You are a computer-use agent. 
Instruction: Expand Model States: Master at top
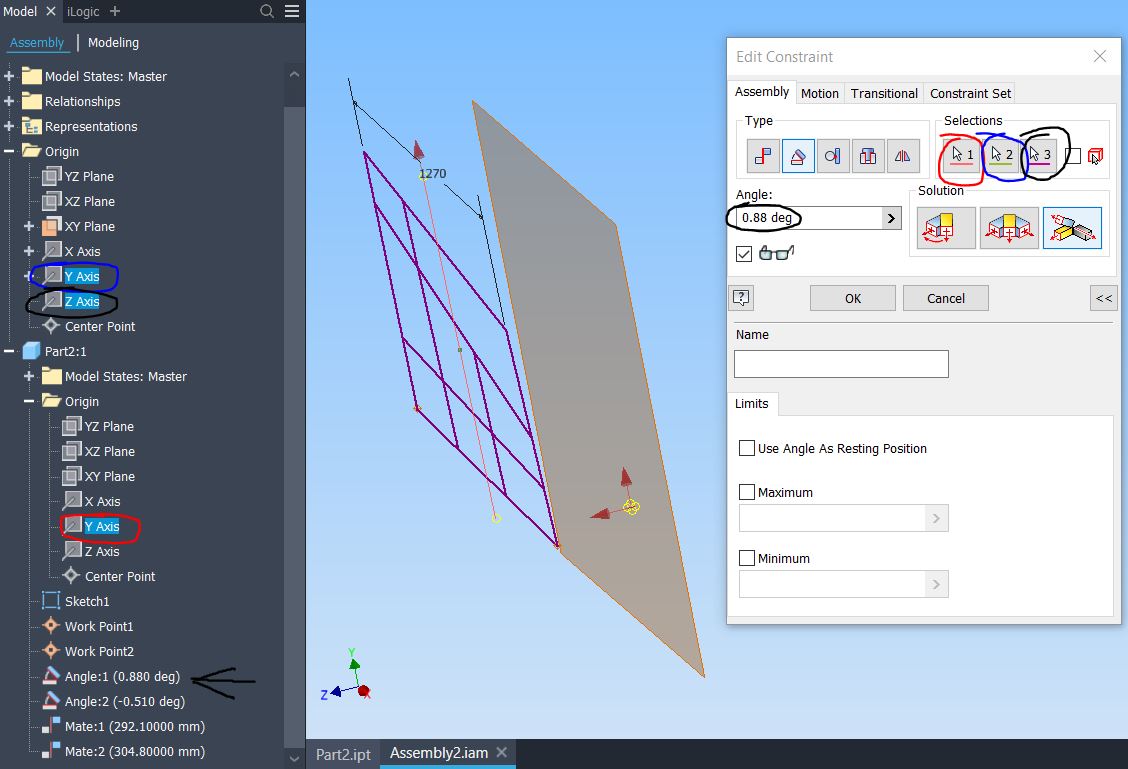coord(9,76)
